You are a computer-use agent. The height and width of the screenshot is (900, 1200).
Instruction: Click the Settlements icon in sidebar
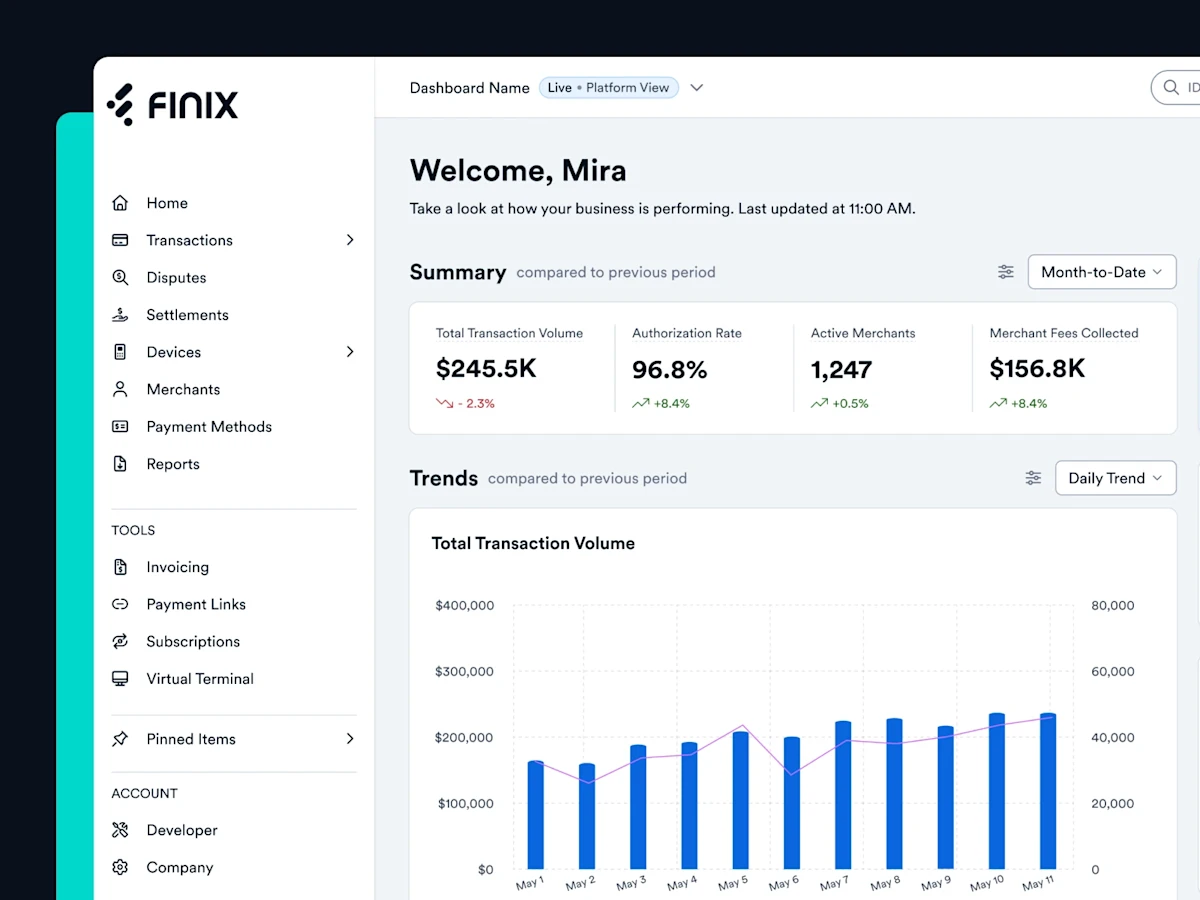tap(120, 315)
